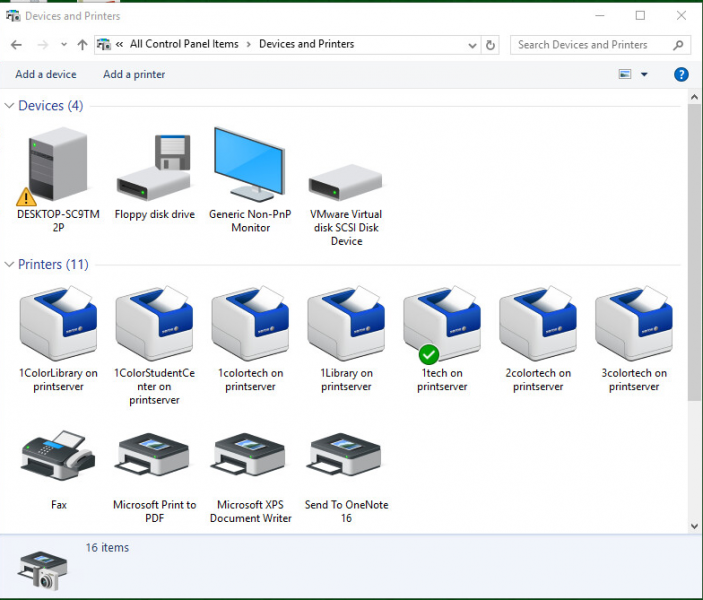Select the default 1tech on printserver printer
The height and width of the screenshot is (600, 703).
pos(442,323)
